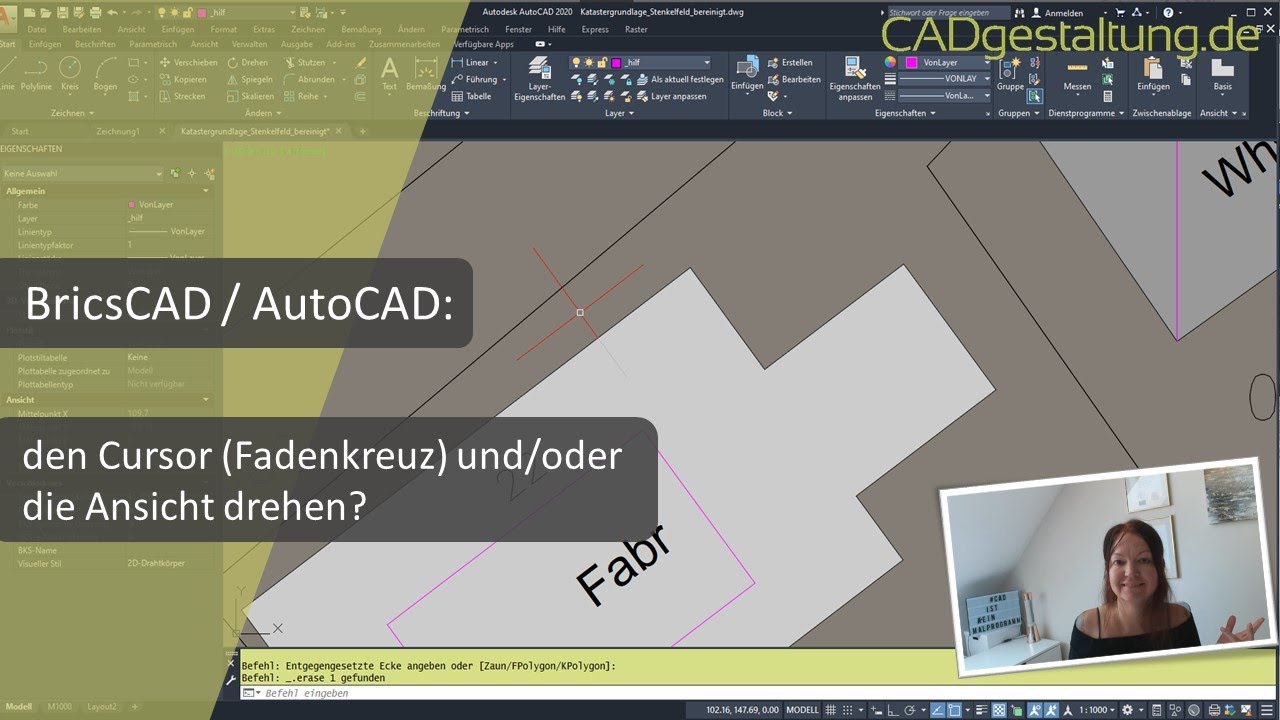Click Anmelden sign-in button
This screenshot has height=720, width=1280.
click(1056, 13)
